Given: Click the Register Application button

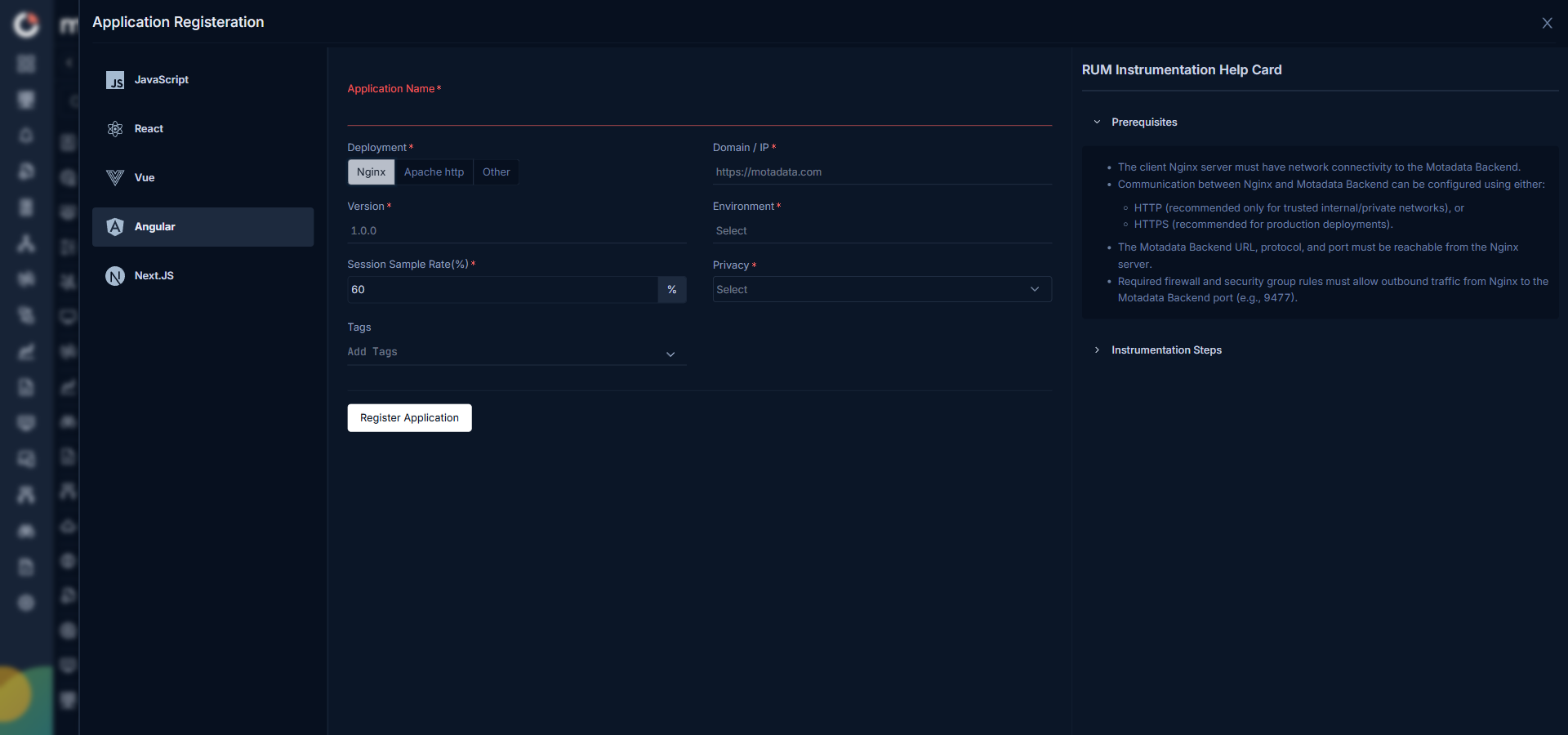Looking at the screenshot, I should pyautogui.click(x=409, y=418).
